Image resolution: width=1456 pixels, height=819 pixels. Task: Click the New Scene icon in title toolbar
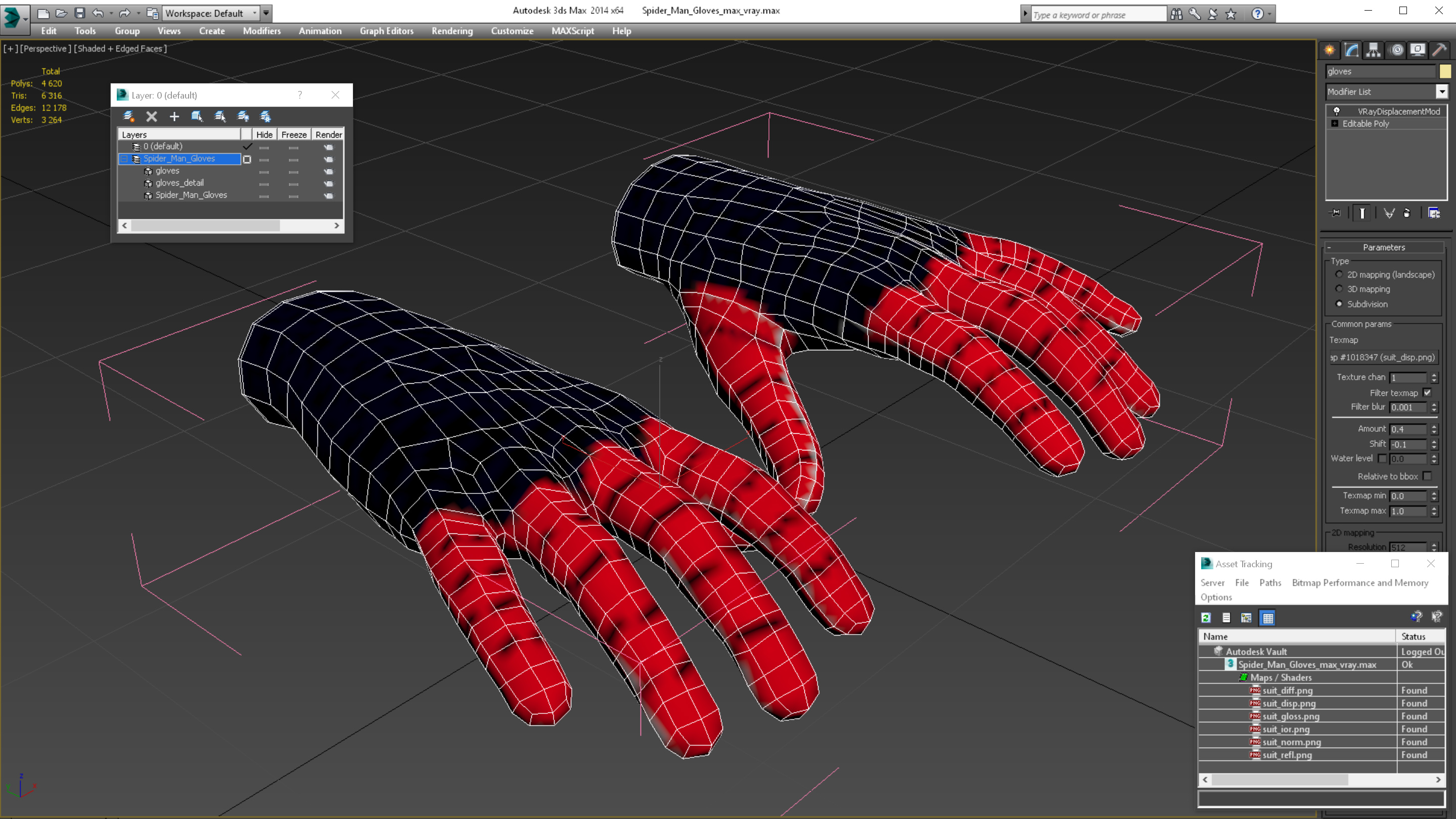[43, 13]
